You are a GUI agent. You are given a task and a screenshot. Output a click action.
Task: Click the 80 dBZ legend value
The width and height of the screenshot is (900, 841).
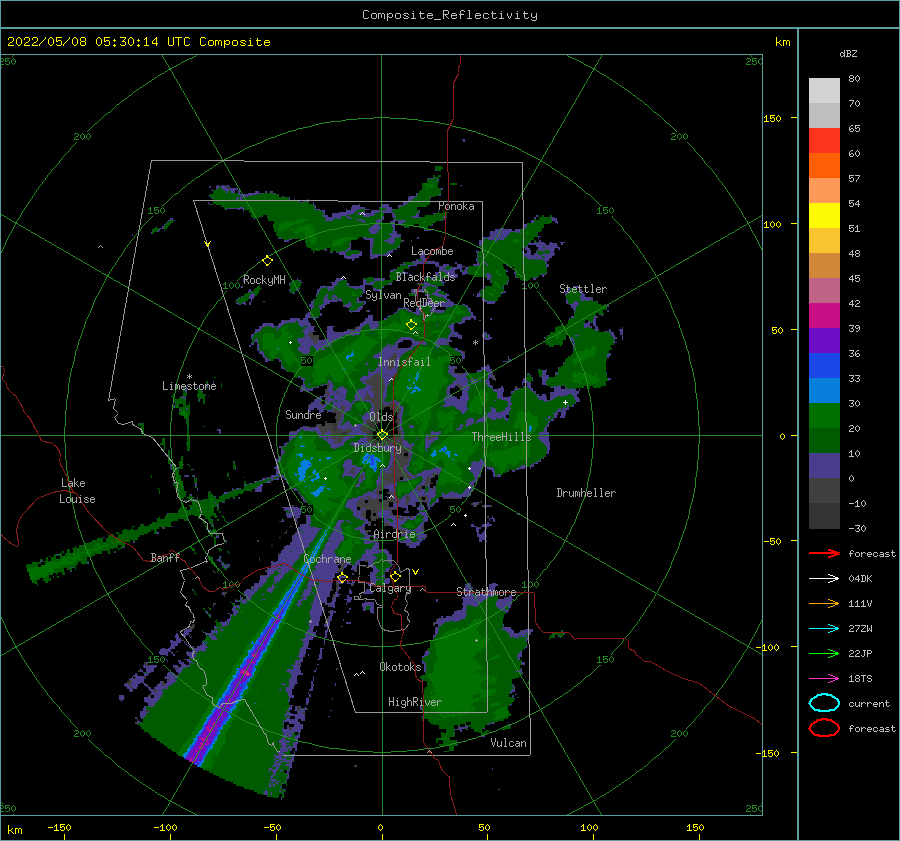(854, 79)
